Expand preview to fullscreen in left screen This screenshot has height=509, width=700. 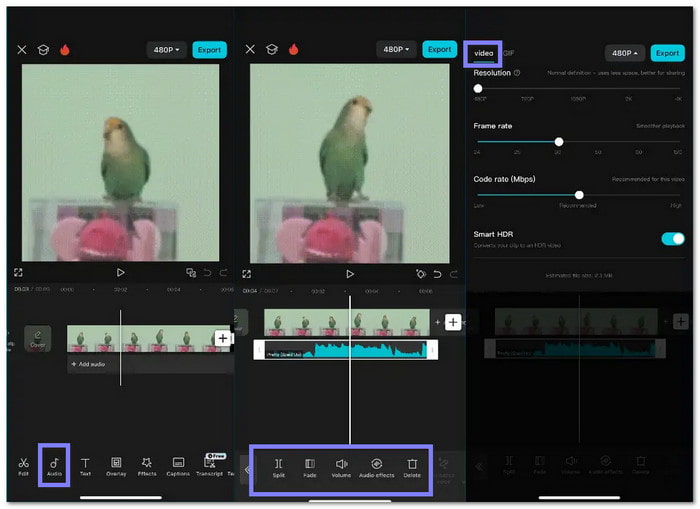18,272
